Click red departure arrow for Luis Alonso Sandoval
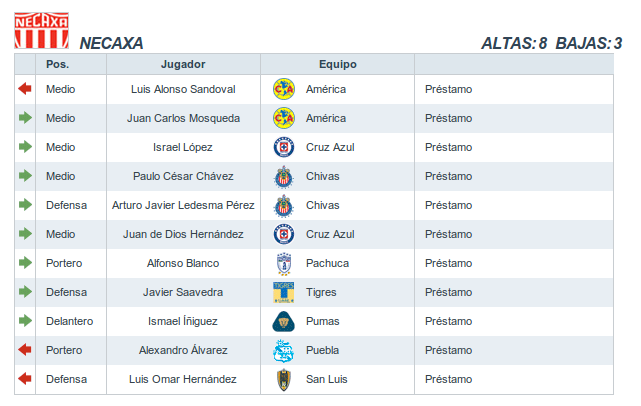Image resolution: width=641 pixels, height=406 pixels. click(x=25, y=89)
